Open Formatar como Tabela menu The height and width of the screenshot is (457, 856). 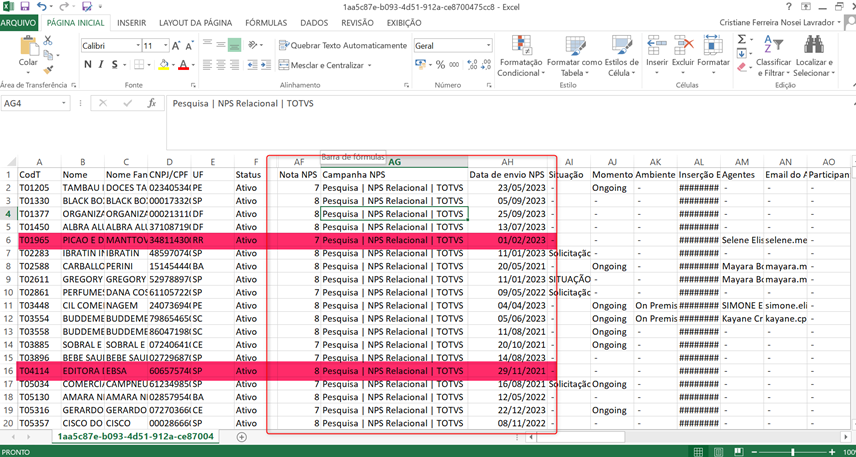[x=574, y=57]
